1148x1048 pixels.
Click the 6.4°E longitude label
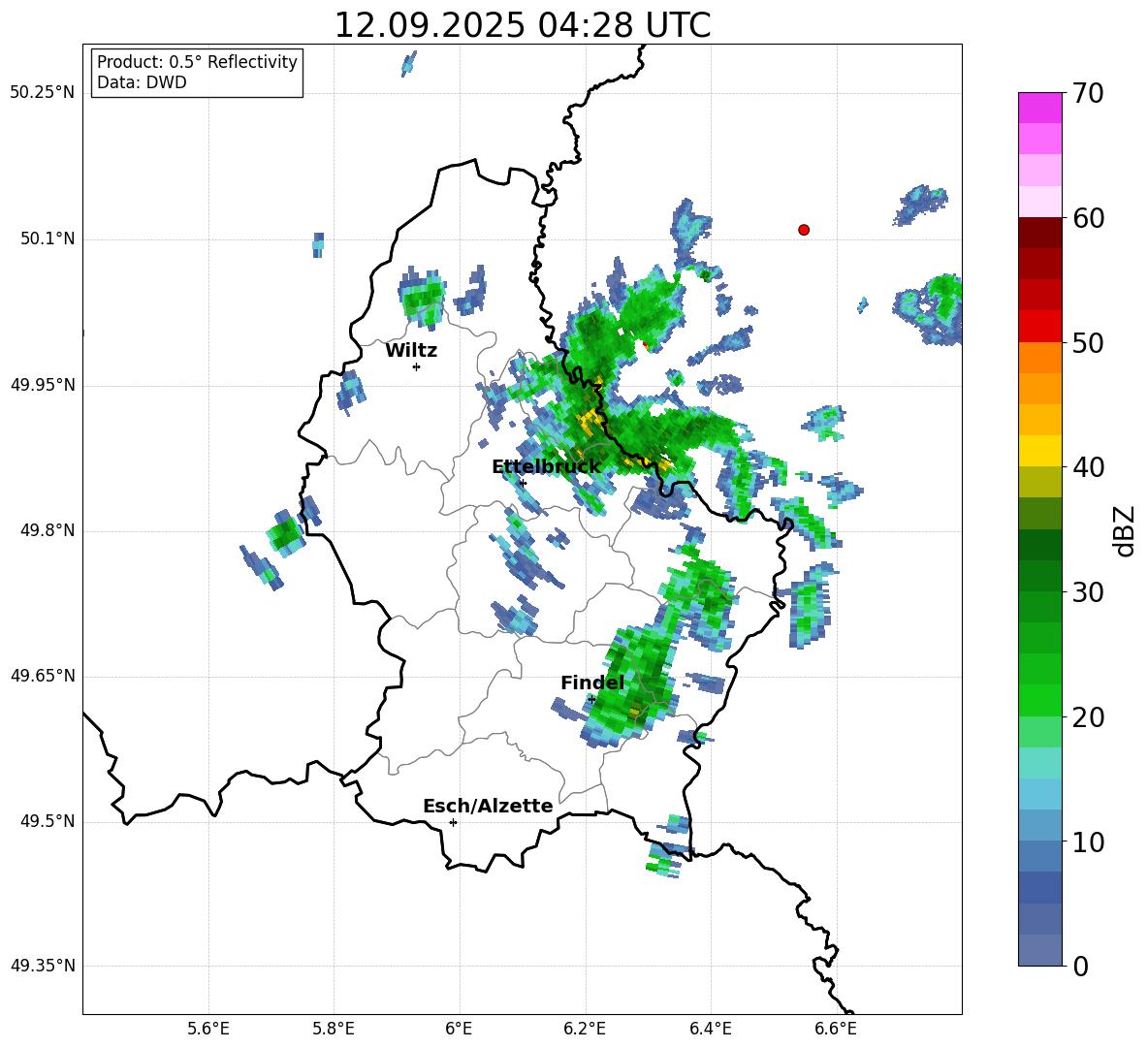(x=710, y=1029)
